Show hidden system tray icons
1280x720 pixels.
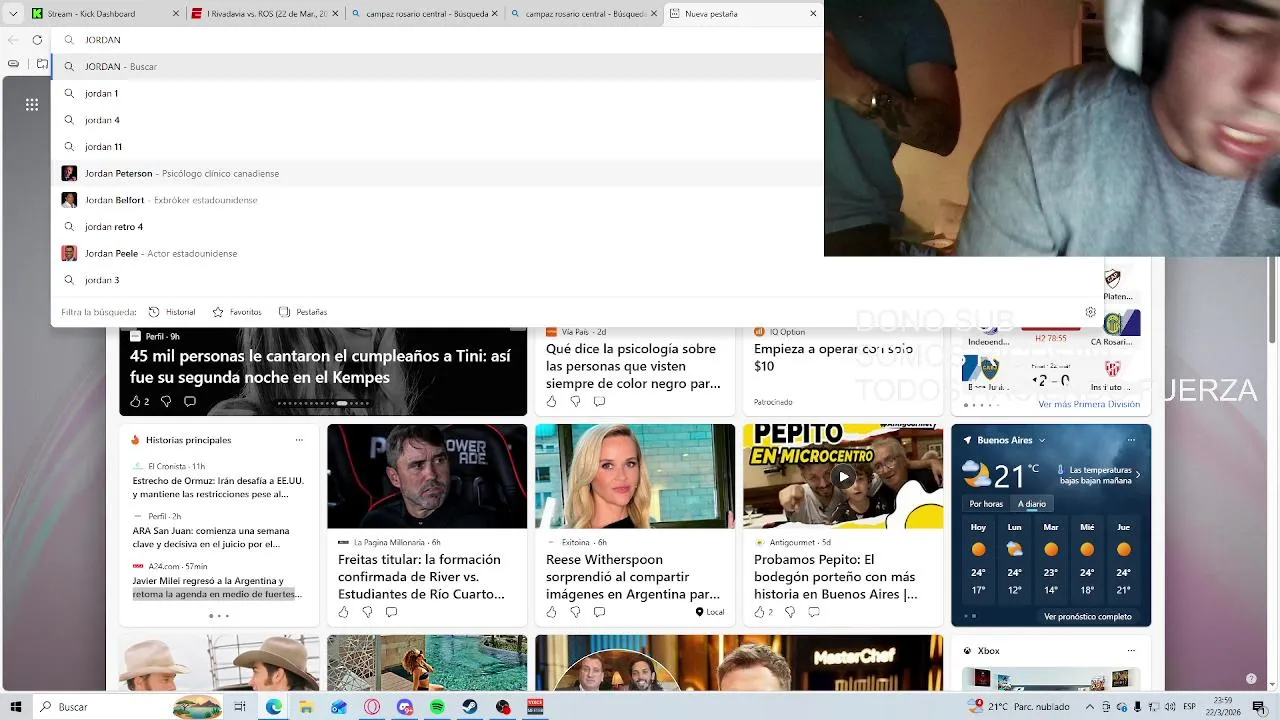tap(1090, 707)
